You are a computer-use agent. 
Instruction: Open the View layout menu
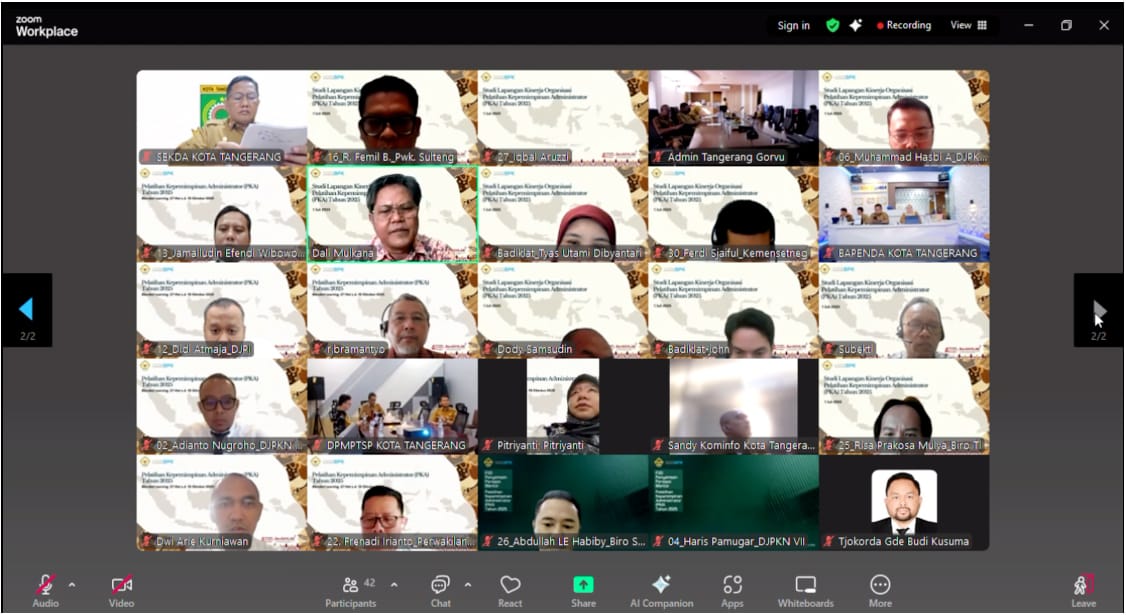click(968, 26)
